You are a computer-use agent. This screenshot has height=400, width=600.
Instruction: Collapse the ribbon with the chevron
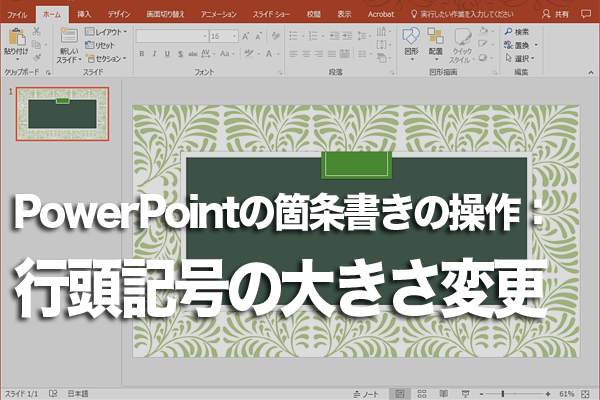point(591,72)
